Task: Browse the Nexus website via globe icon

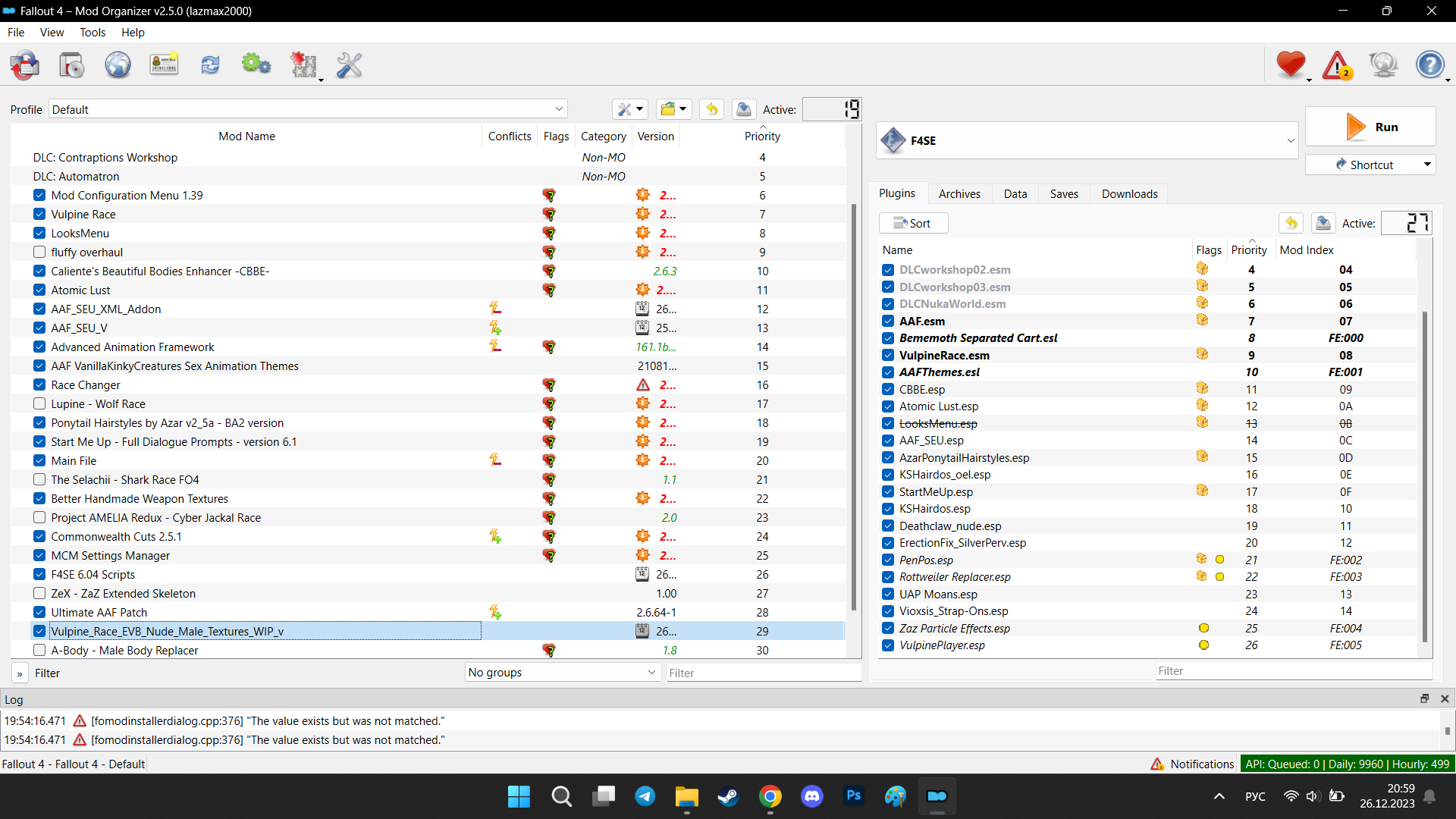Action: (118, 64)
